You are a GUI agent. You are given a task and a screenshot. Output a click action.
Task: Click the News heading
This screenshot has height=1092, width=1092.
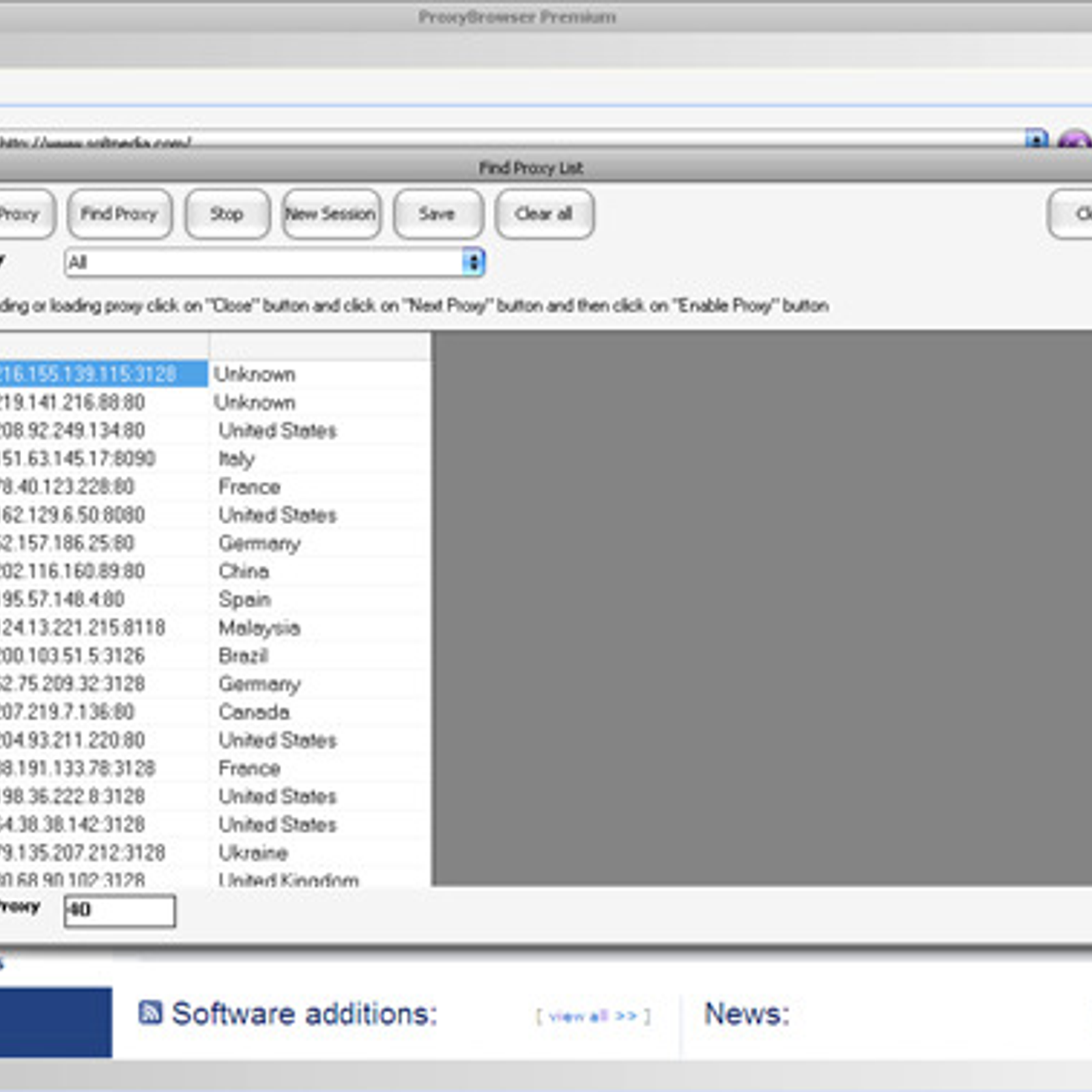point(747,1014)
